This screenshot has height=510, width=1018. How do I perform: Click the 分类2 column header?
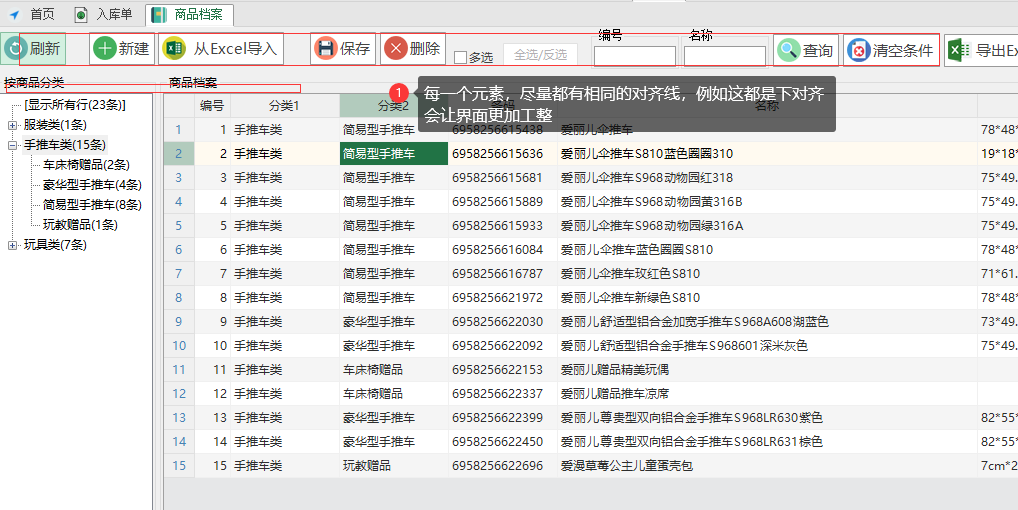pyautogui.click(x=393, y=106)
